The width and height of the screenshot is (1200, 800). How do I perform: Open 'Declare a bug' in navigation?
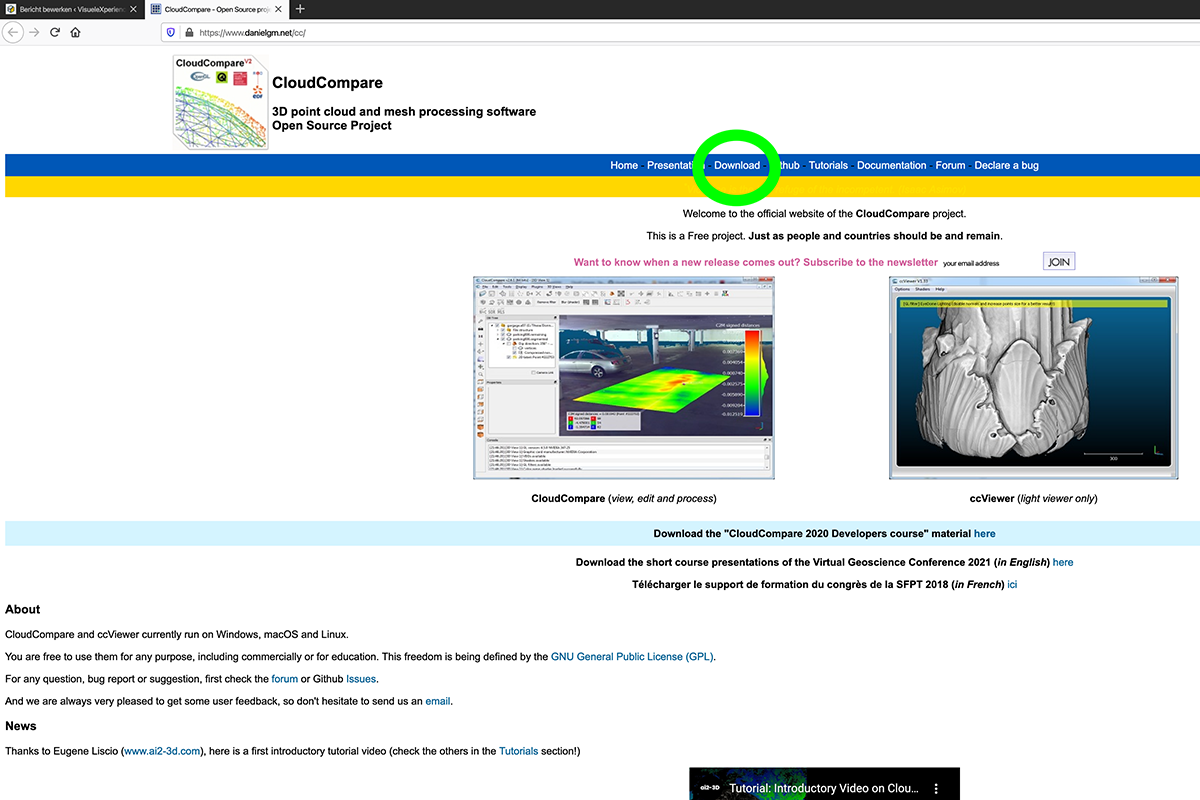(1007, 165)
